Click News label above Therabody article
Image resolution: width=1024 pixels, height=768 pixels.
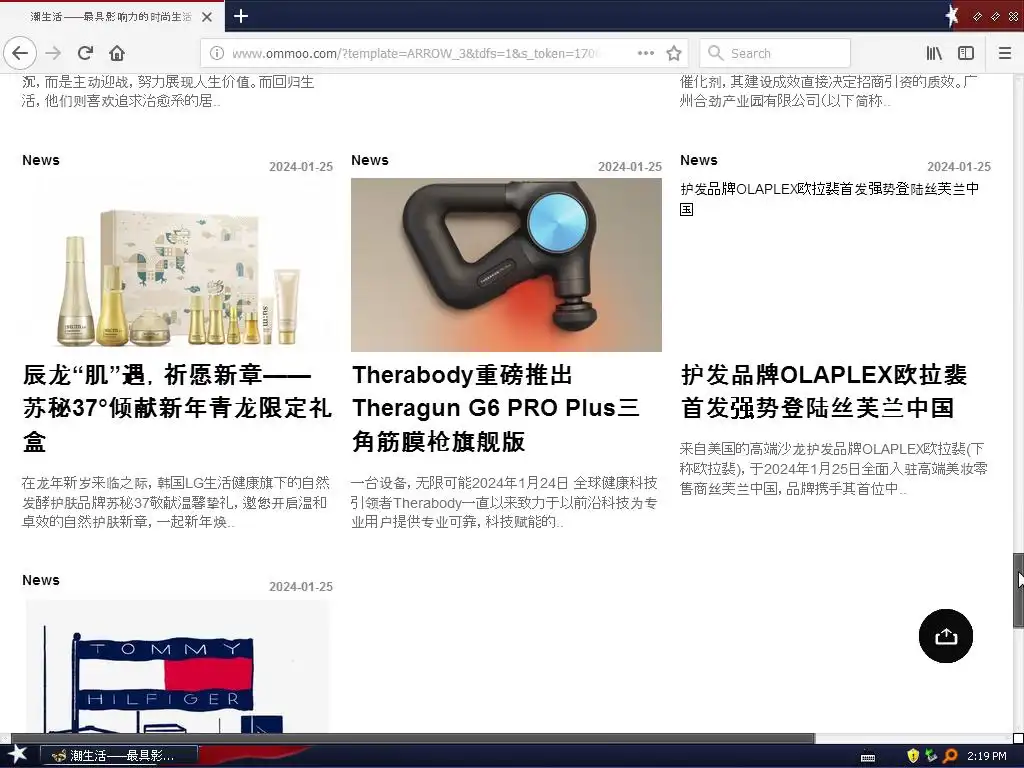click(x=370, y=160)
